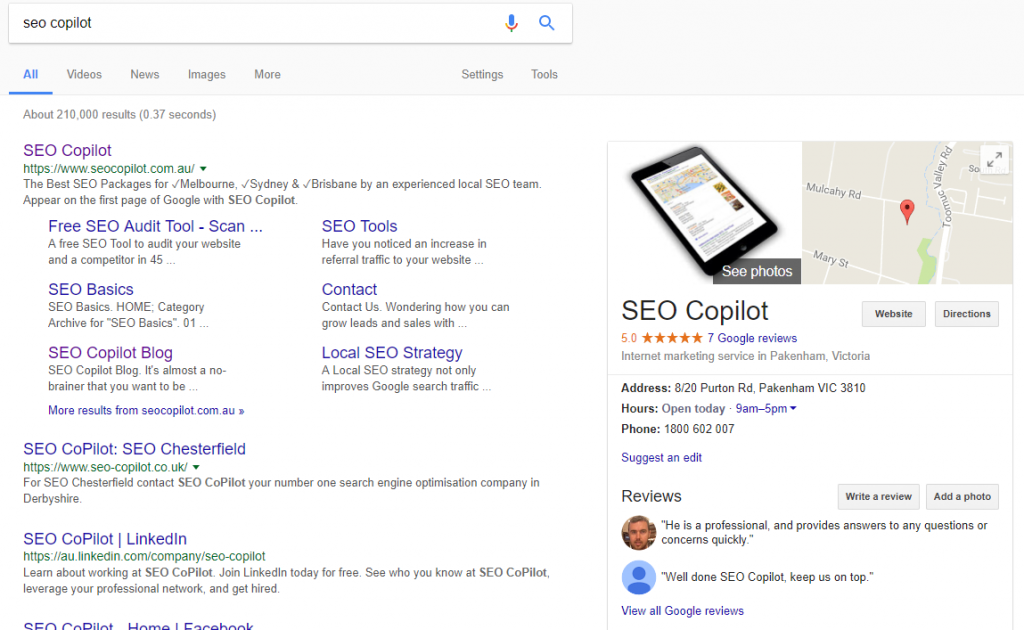Expand the map with the fullscreen arrows icon
The image size is (1024, 630).
(x=995, y=159)
